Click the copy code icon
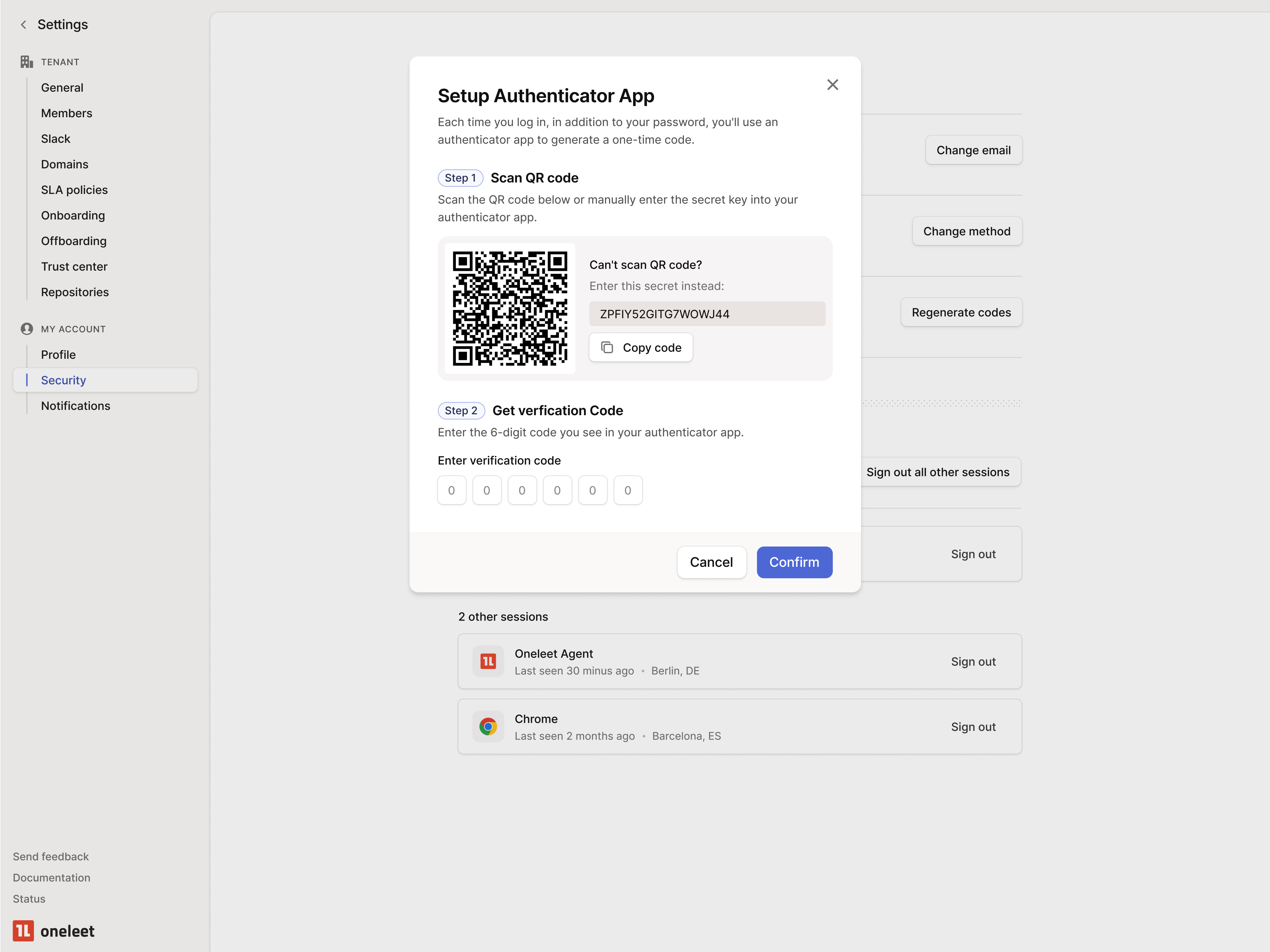Image resolution: width=1270 pixels, height=952 pixels. 608,347
